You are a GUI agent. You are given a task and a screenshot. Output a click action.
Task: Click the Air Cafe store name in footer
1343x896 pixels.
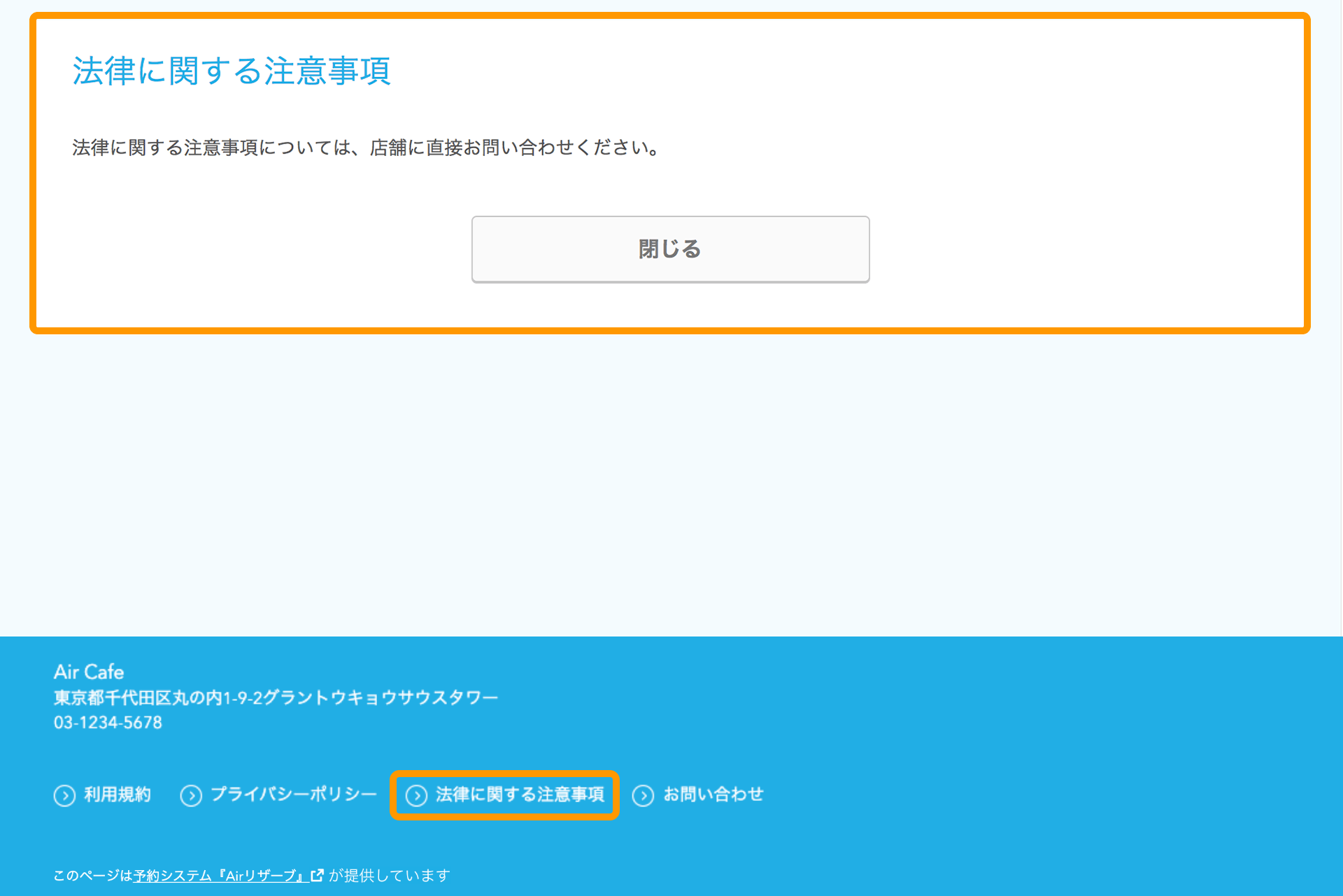(89, 672)
